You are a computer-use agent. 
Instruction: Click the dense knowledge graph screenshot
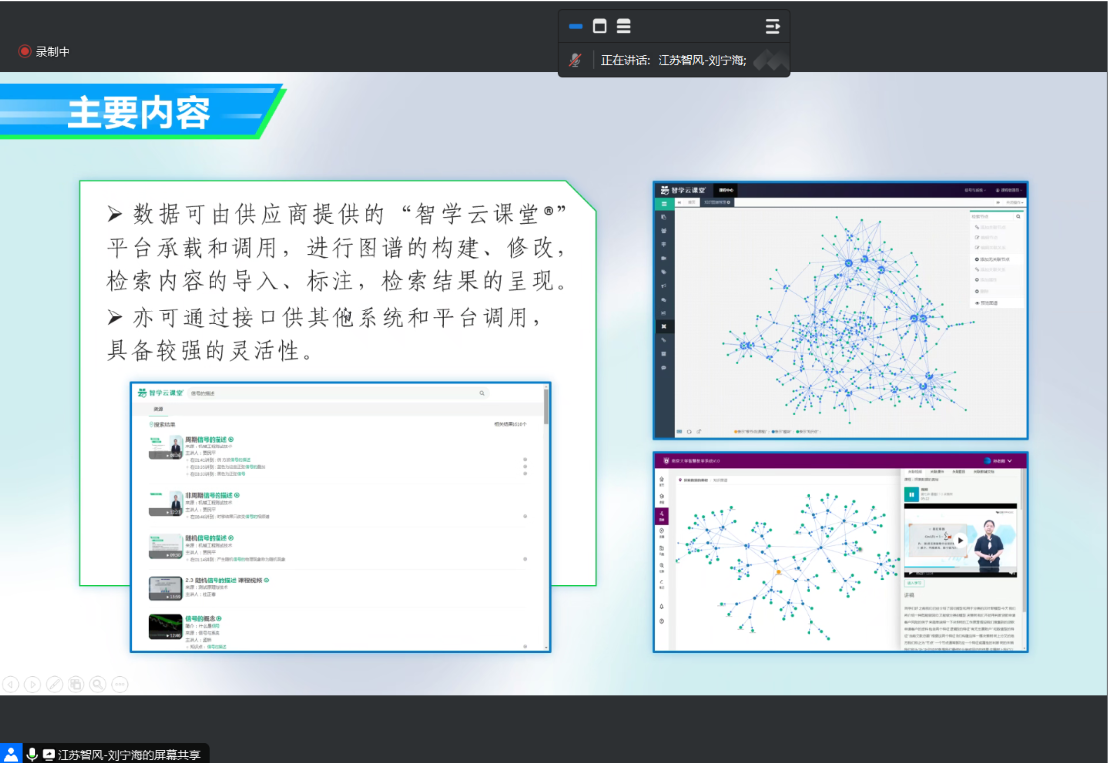click(x=840, y=310)
